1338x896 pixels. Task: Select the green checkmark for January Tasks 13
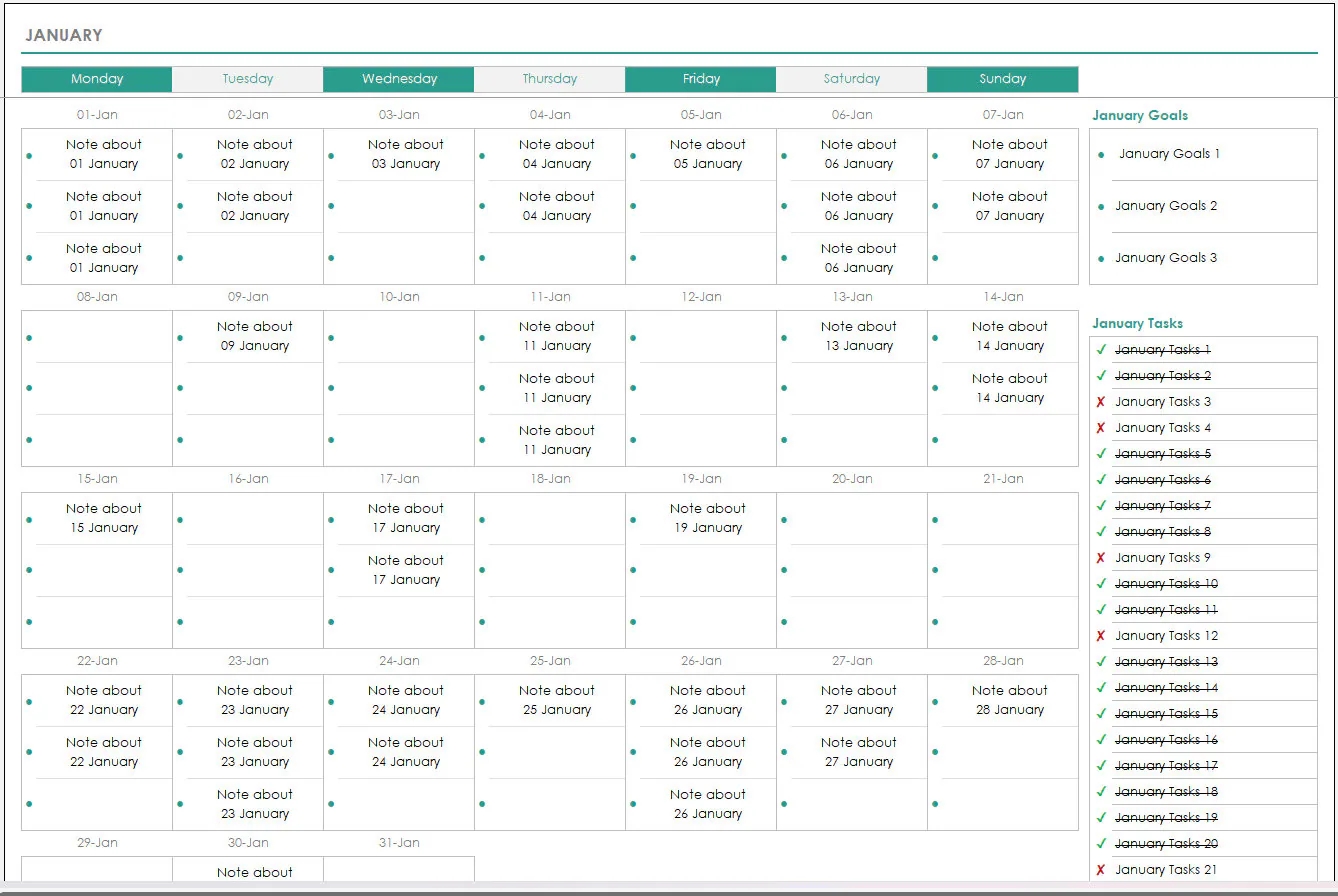pos(1101,662)
